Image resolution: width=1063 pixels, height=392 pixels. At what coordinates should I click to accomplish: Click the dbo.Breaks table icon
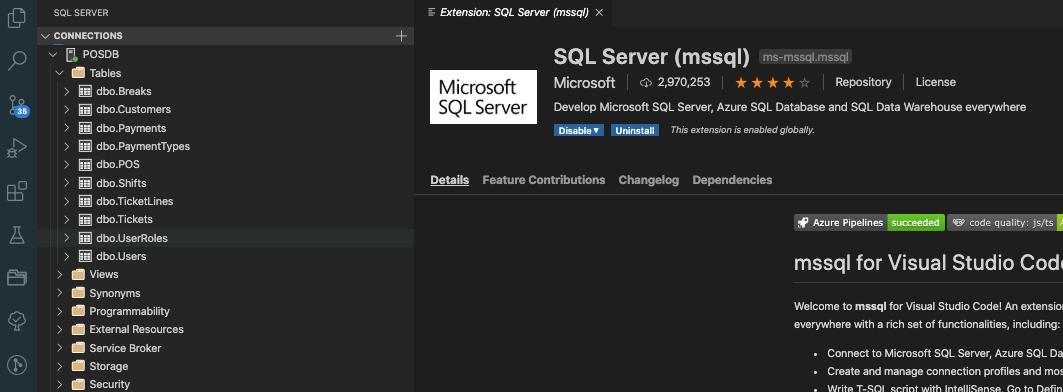point(85,91)
